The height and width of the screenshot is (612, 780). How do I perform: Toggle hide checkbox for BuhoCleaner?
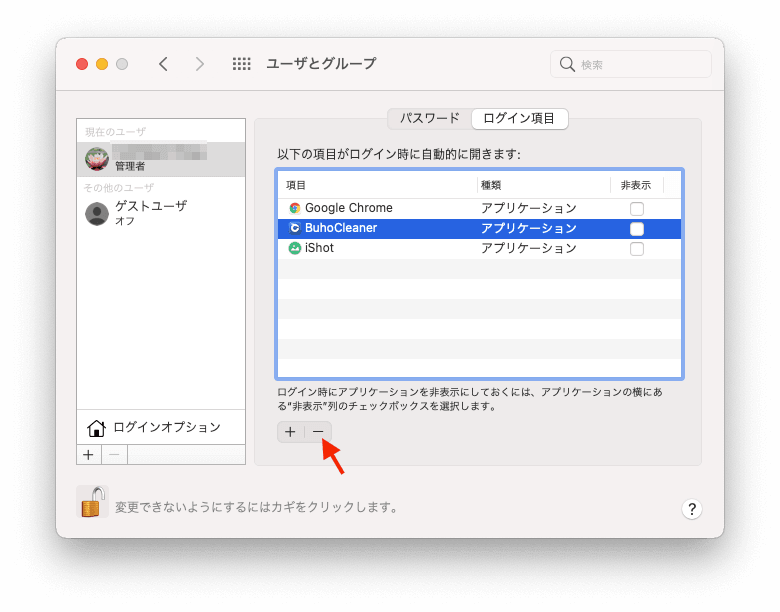(637, 229)
